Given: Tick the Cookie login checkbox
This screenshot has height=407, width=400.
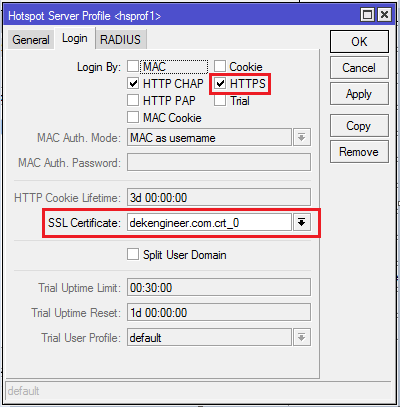Looking at the screenshot, I should pyautogui.click(x=220, y=66).
